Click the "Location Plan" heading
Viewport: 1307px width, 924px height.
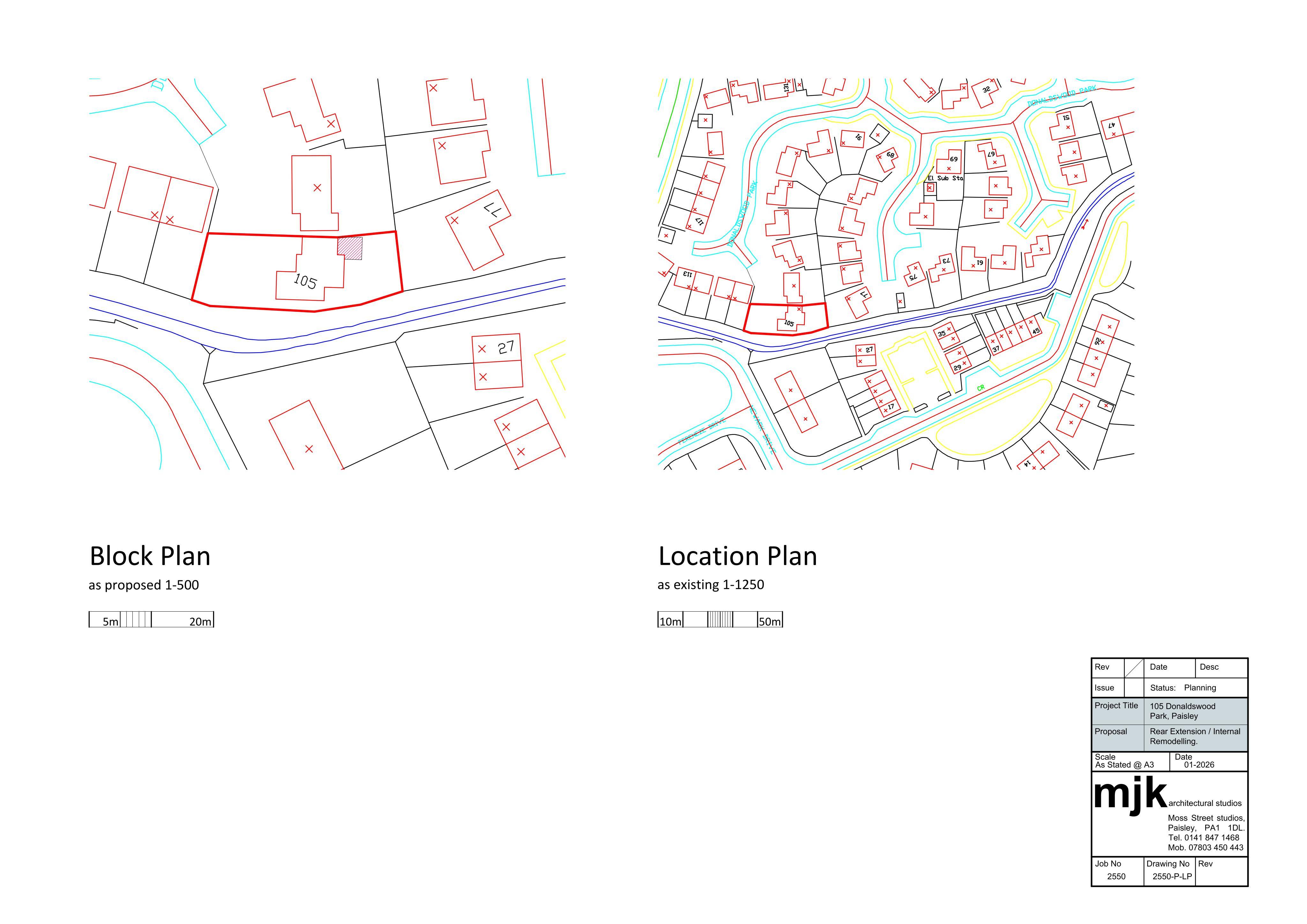click(737, 556)
